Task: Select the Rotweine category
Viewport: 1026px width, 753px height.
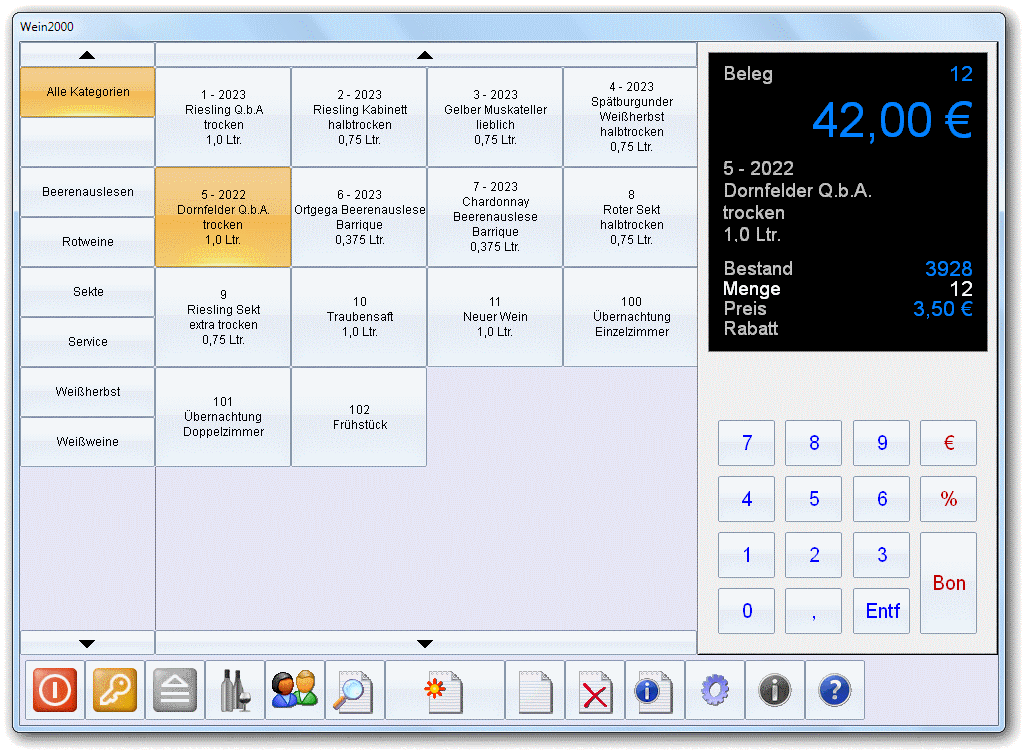Action: [88, 242]
